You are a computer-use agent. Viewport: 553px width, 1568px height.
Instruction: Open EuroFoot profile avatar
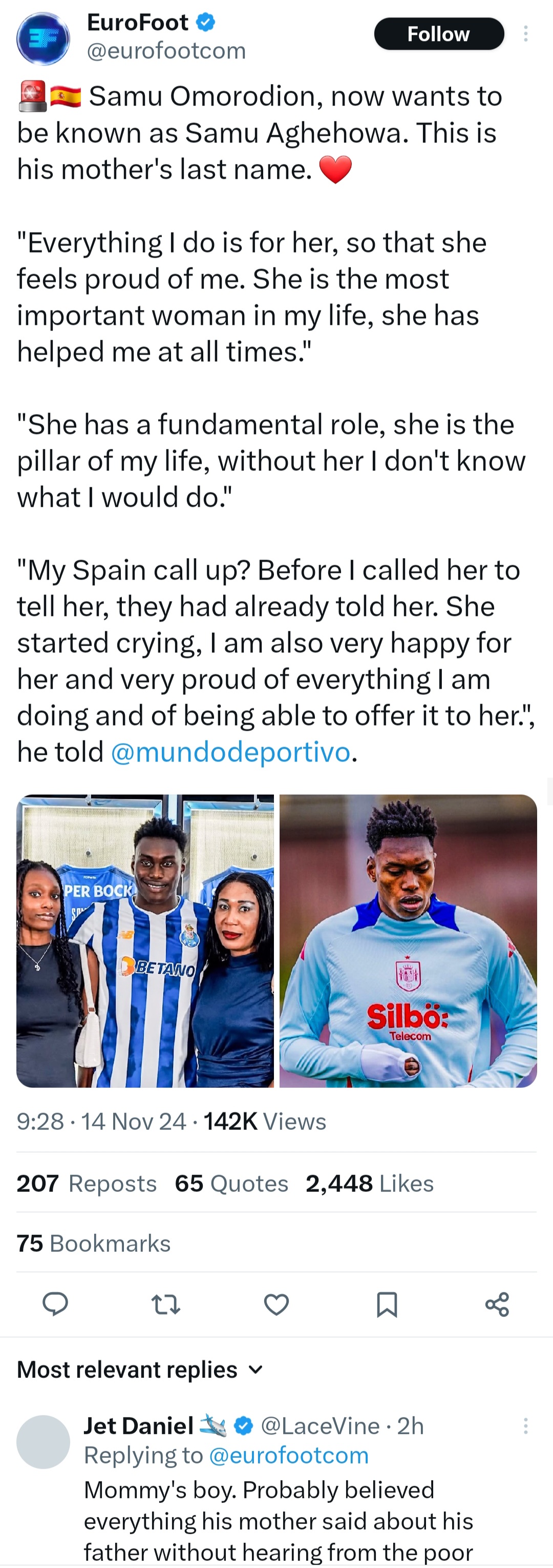pos(42,39)
